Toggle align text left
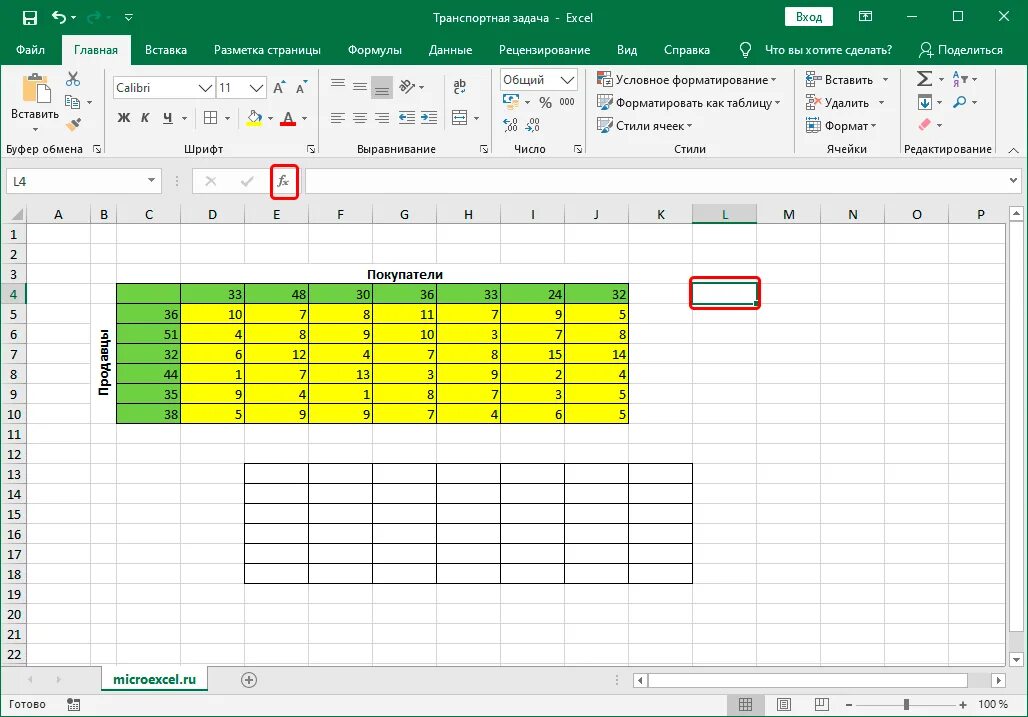 pyautogui.click(x=338, y=118)
